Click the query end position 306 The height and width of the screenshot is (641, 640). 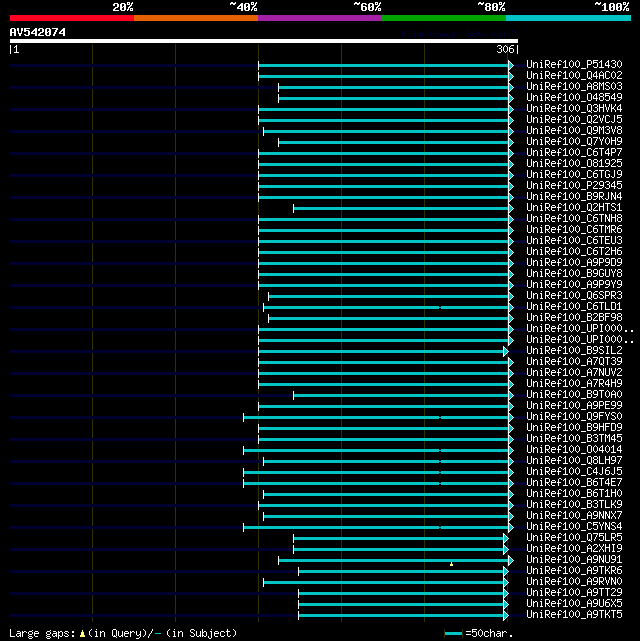(505, 49)
